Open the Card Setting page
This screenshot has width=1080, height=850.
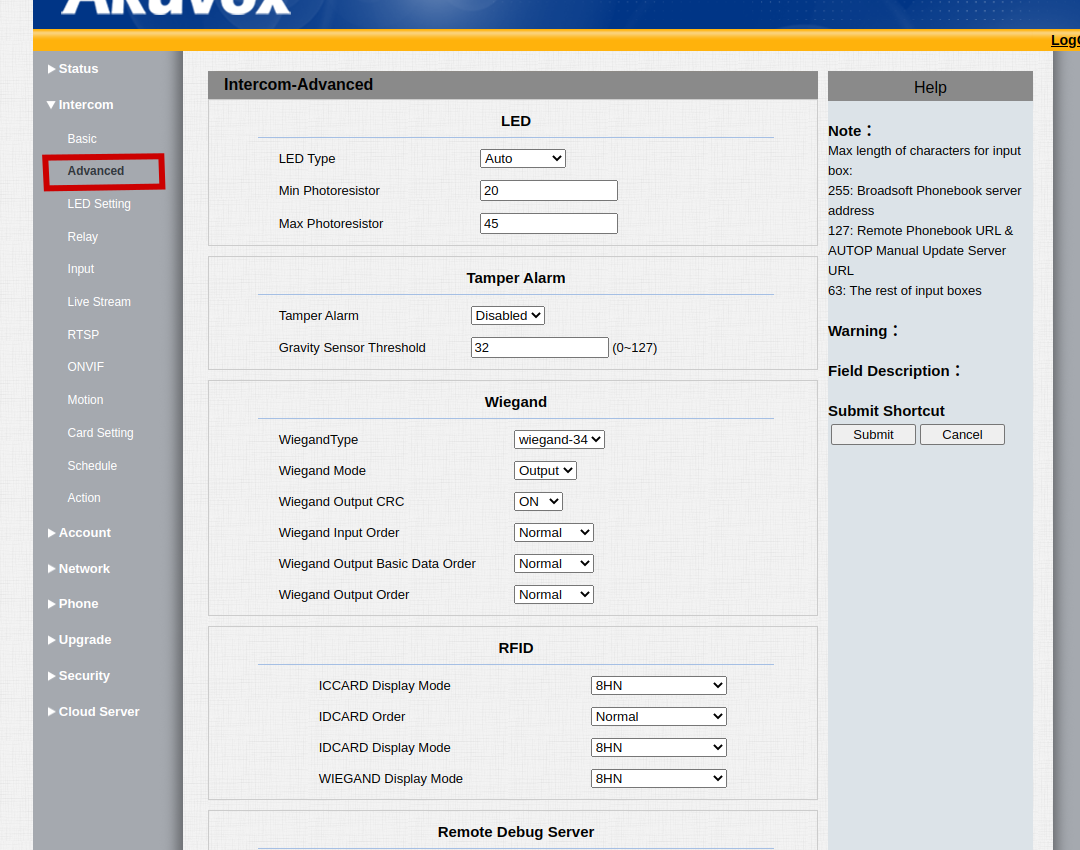100,433
